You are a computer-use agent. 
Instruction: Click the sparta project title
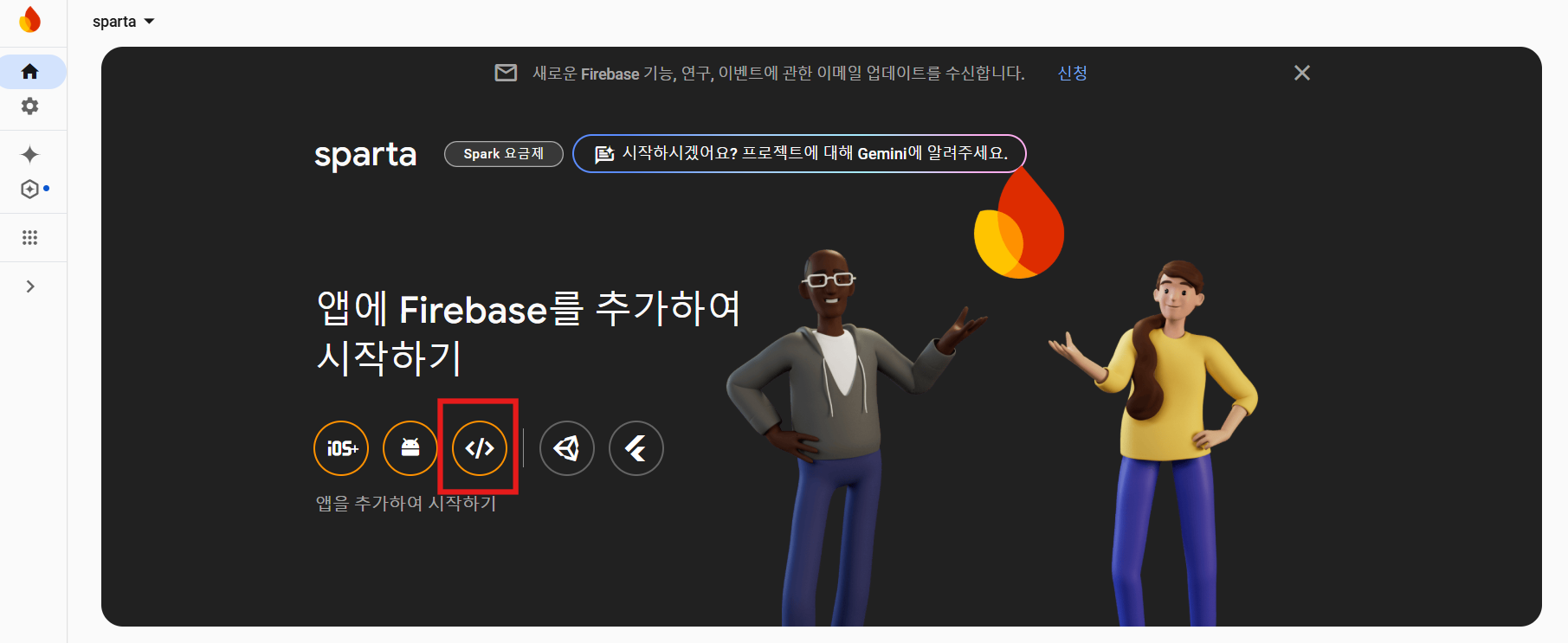tap(365, 156)
